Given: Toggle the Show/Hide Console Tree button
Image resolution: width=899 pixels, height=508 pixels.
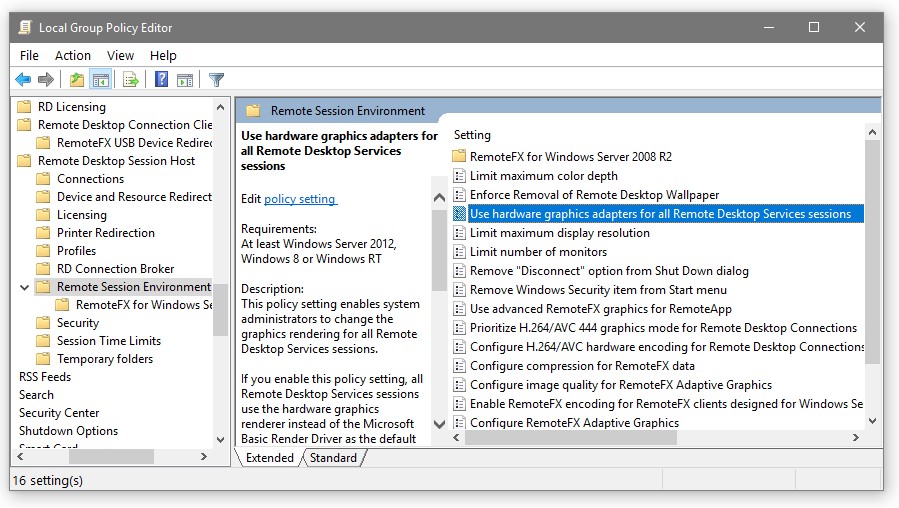Looking at the screenshot, I should (100, 80).
